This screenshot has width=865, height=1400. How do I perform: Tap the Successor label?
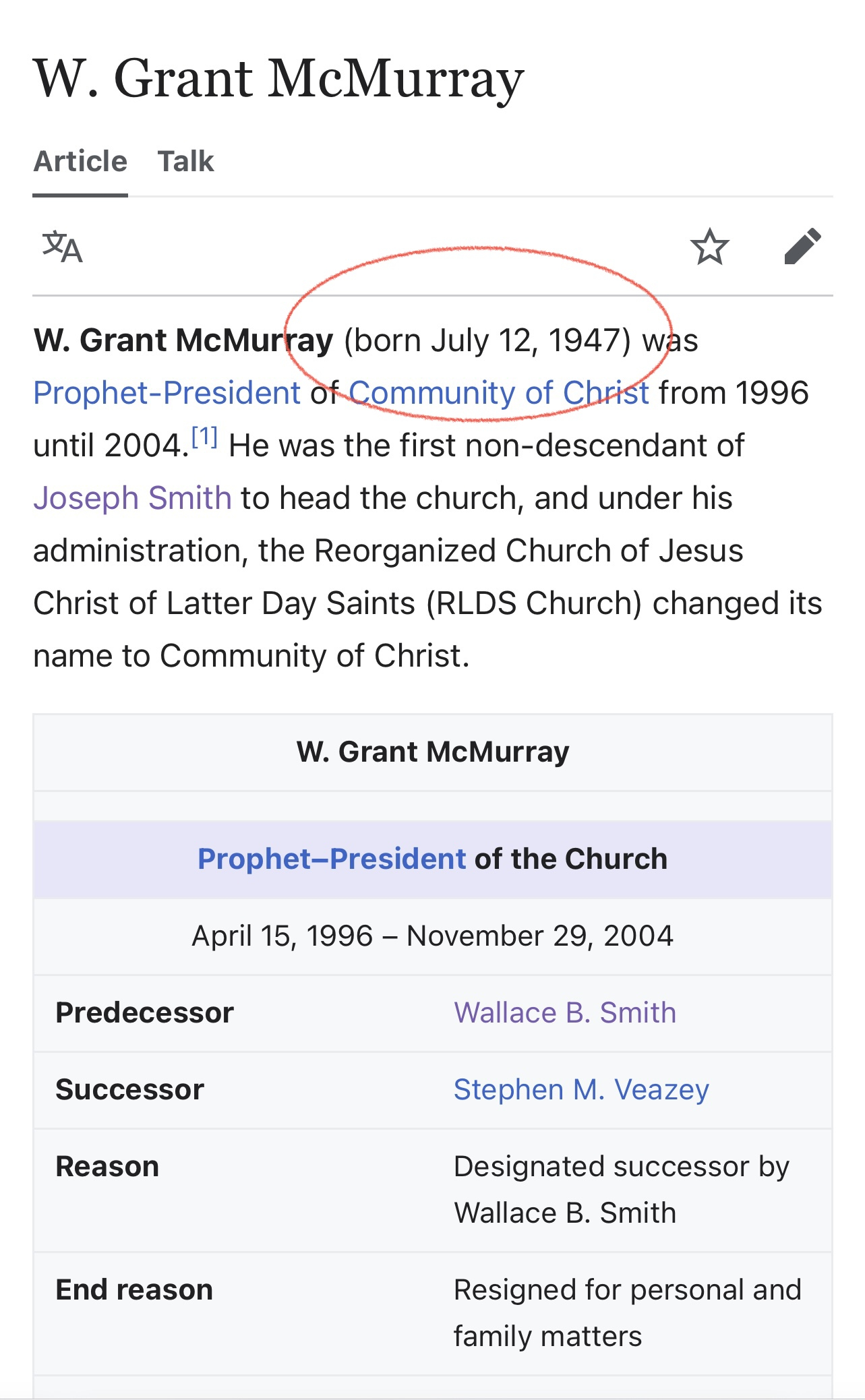click(x=129, y=1089)
